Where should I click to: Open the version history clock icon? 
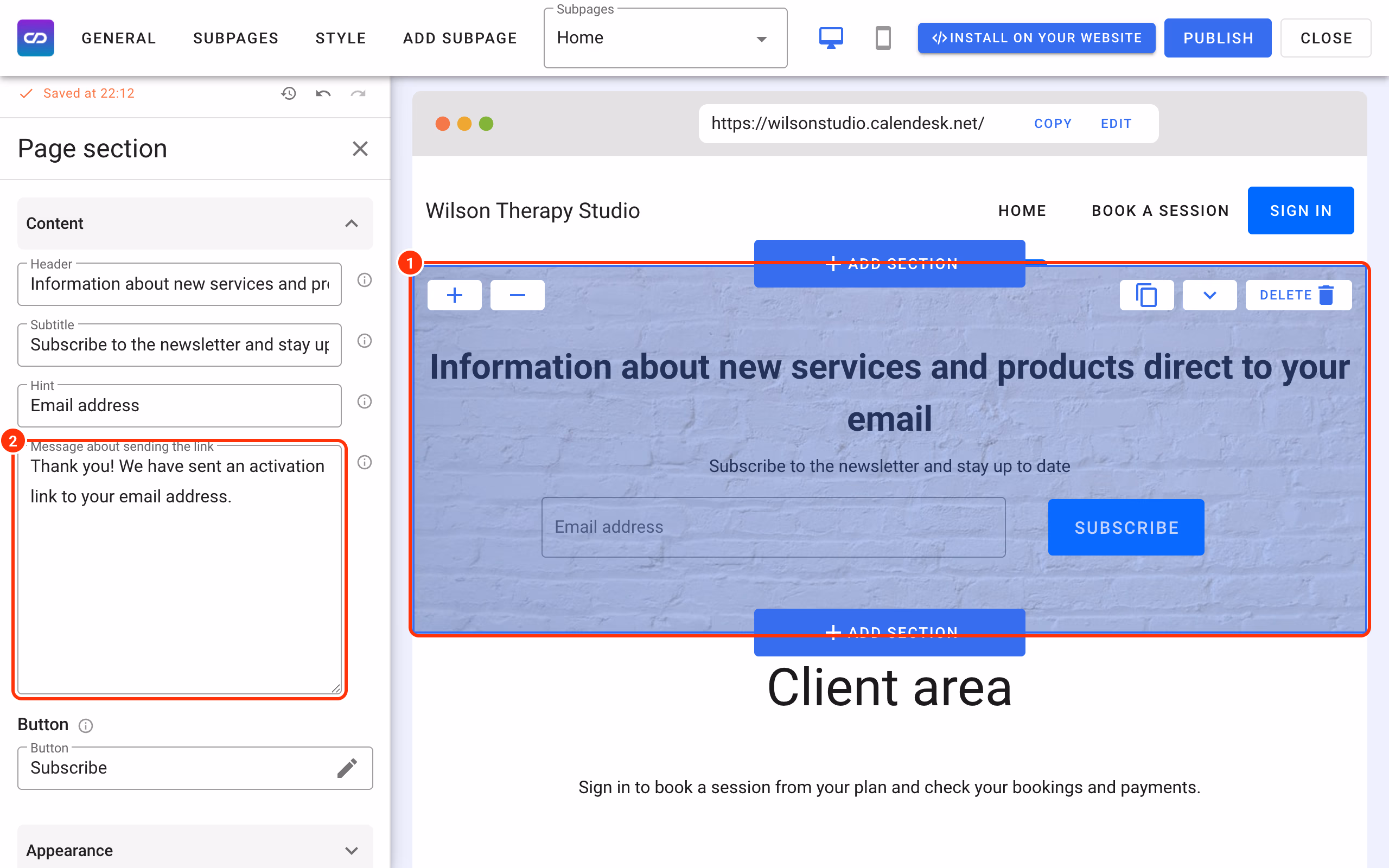tap(289, 93)
